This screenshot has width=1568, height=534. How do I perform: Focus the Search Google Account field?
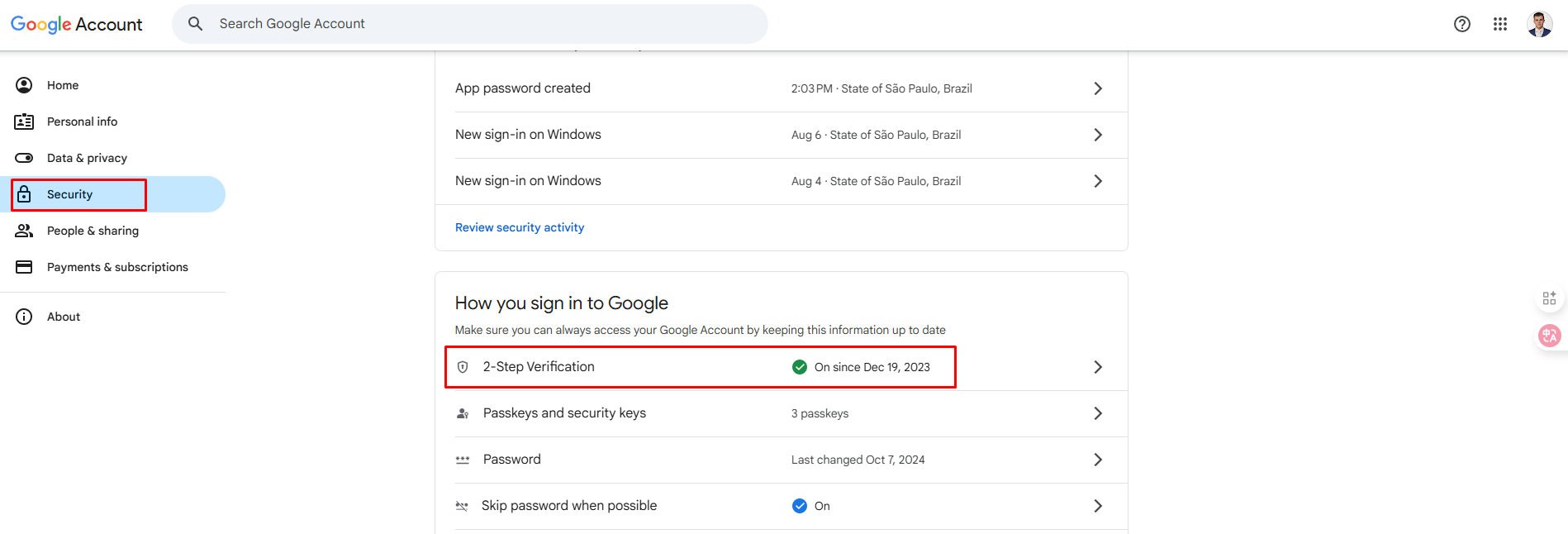[470, 24]
